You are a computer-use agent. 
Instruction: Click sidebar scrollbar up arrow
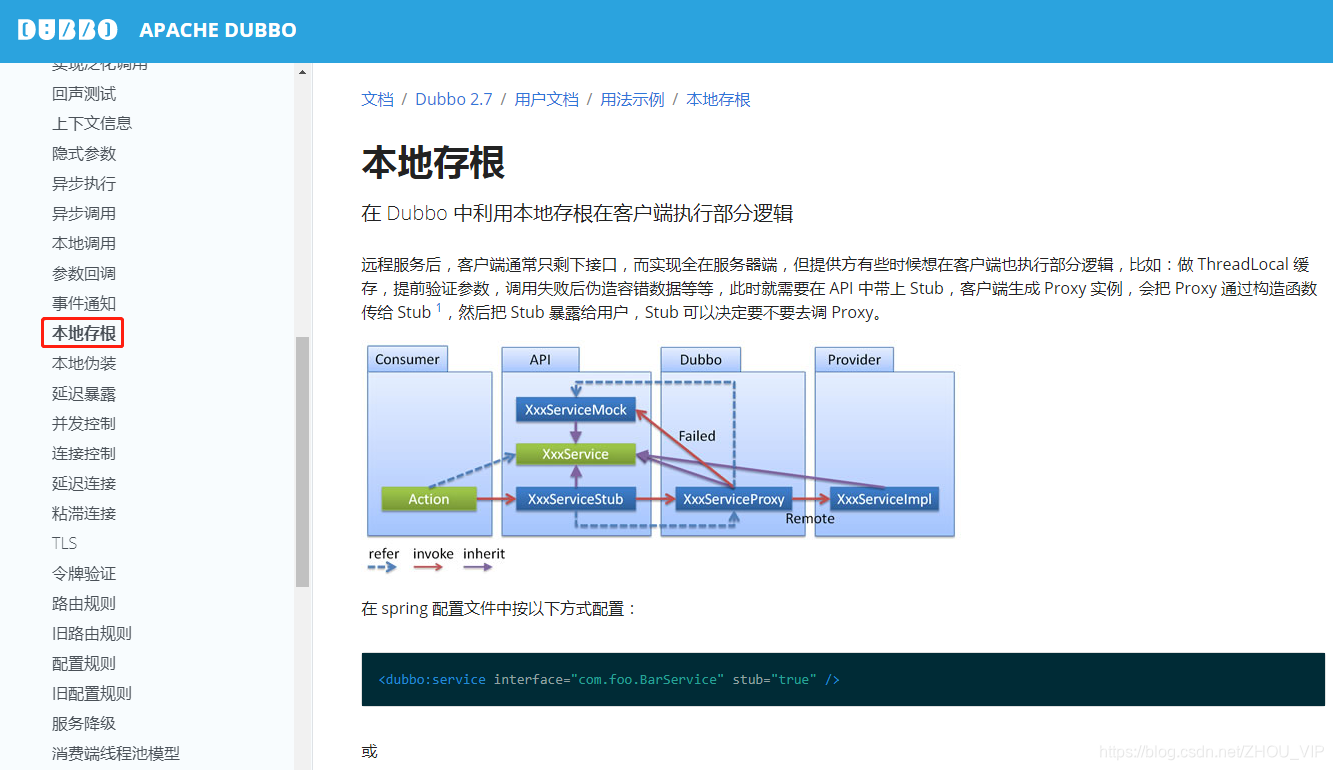pyautogui.click(x=303, y=72)
